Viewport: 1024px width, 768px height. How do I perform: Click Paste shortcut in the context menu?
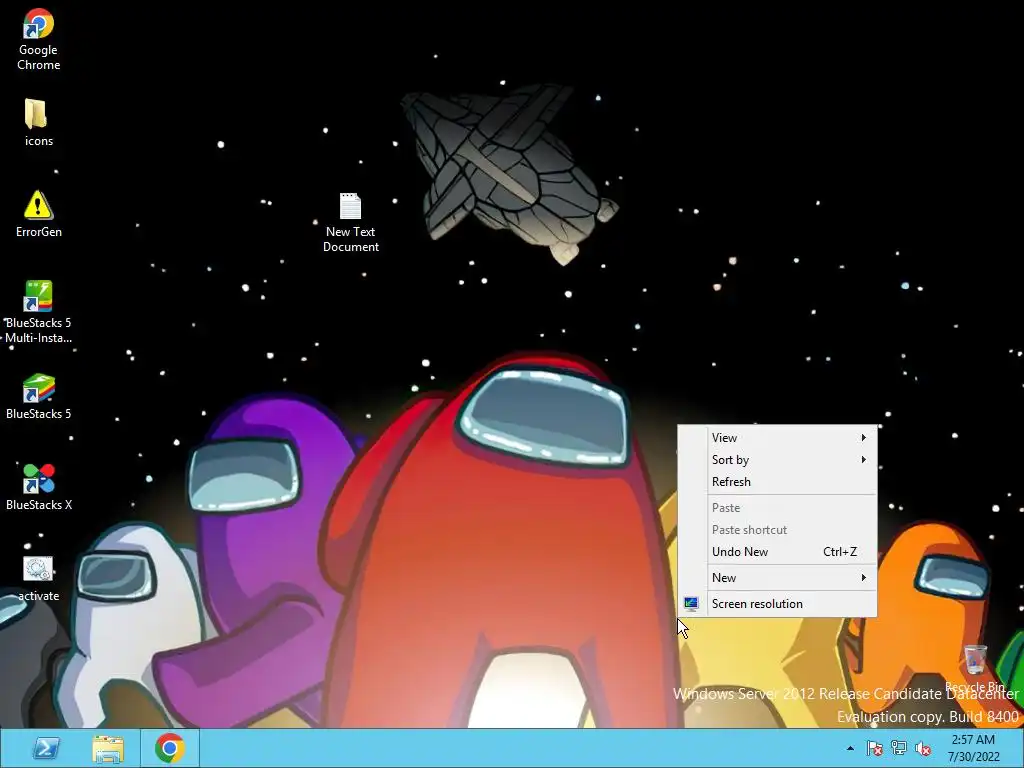(777, 530)
